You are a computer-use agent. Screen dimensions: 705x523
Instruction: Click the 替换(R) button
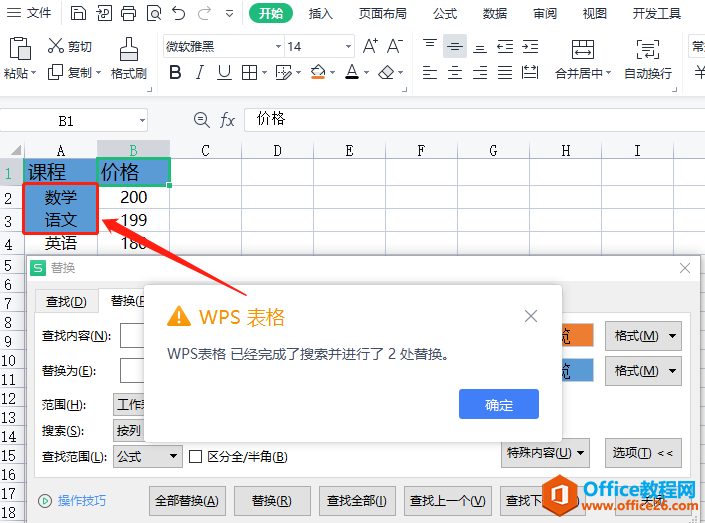point(272,501)
